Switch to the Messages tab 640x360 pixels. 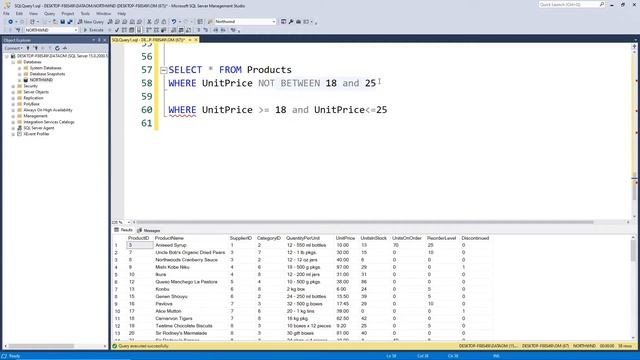pos(149,230)
